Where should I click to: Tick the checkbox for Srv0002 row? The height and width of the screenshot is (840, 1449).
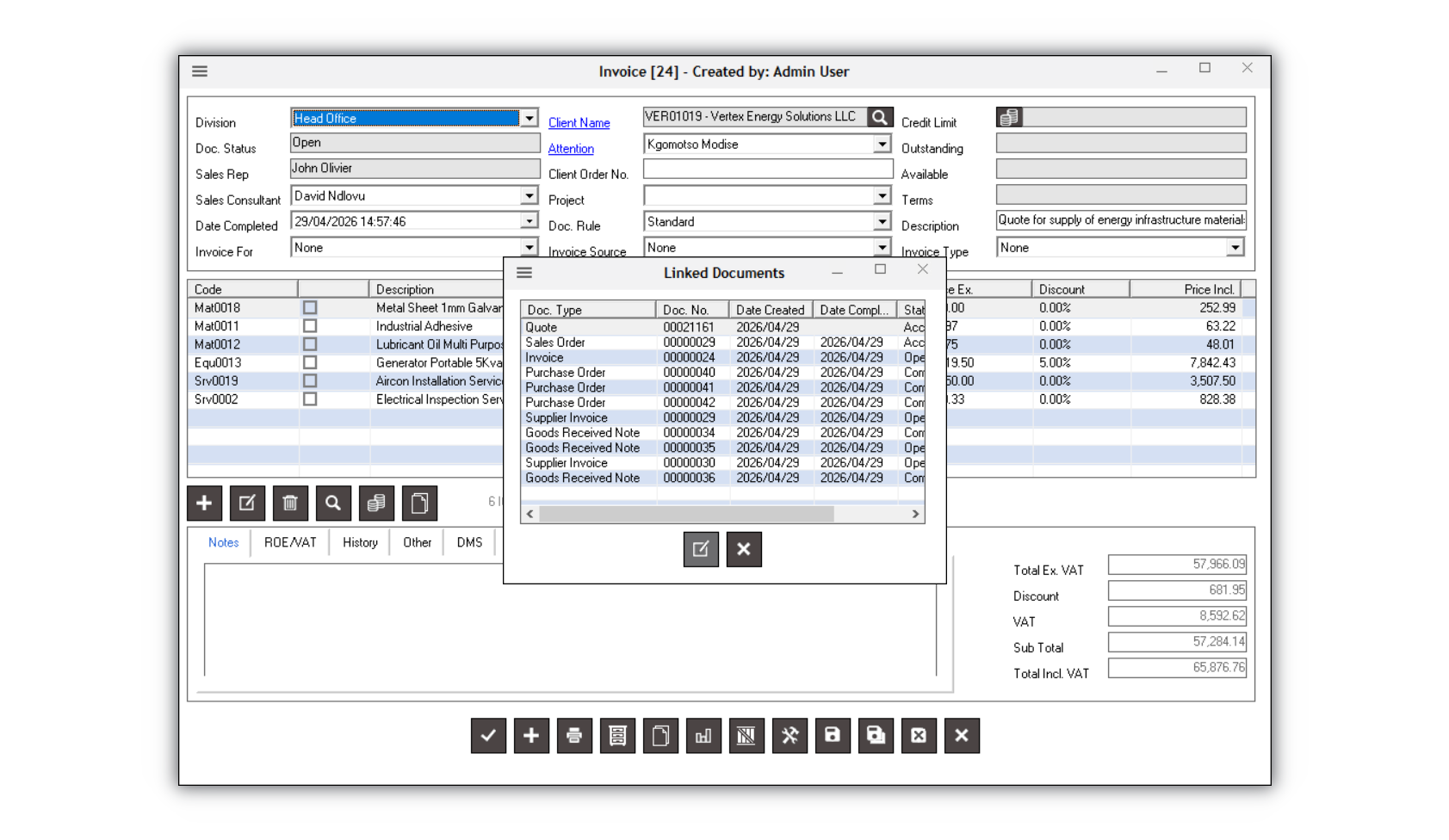[x=310, y=399]
